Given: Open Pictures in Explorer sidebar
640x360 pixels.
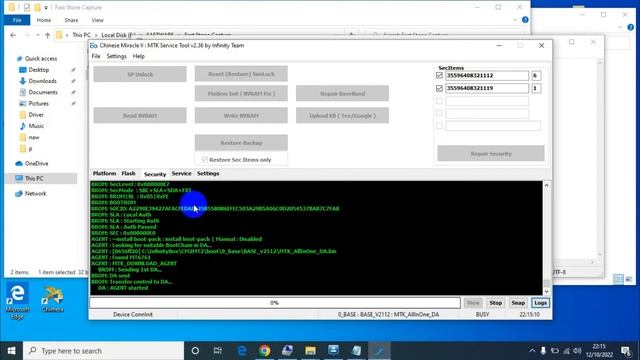Looking at the screenshot, I should tap(38, 104).
